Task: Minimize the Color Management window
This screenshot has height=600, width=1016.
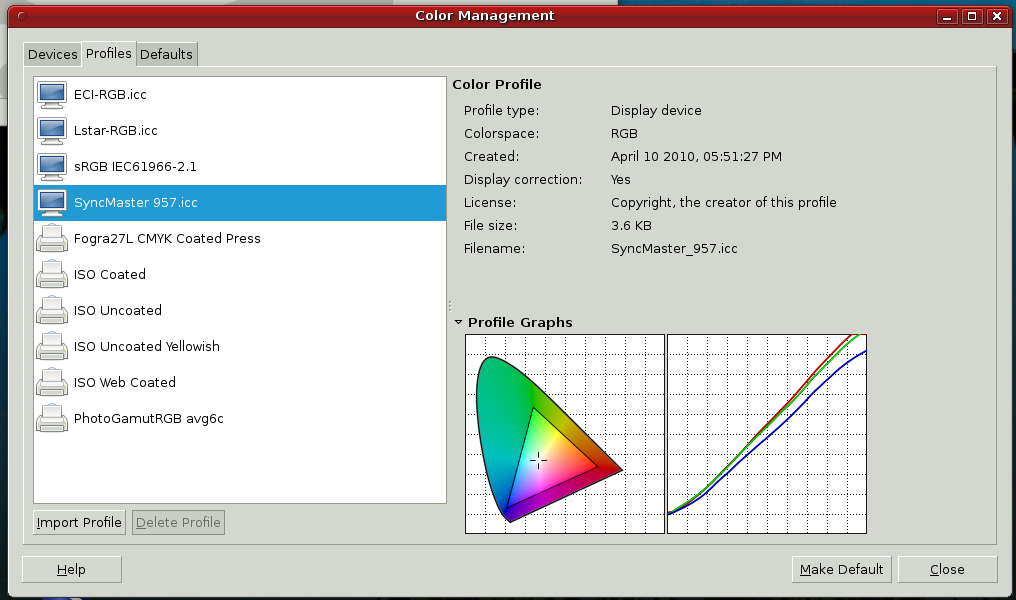Action: 947,16
